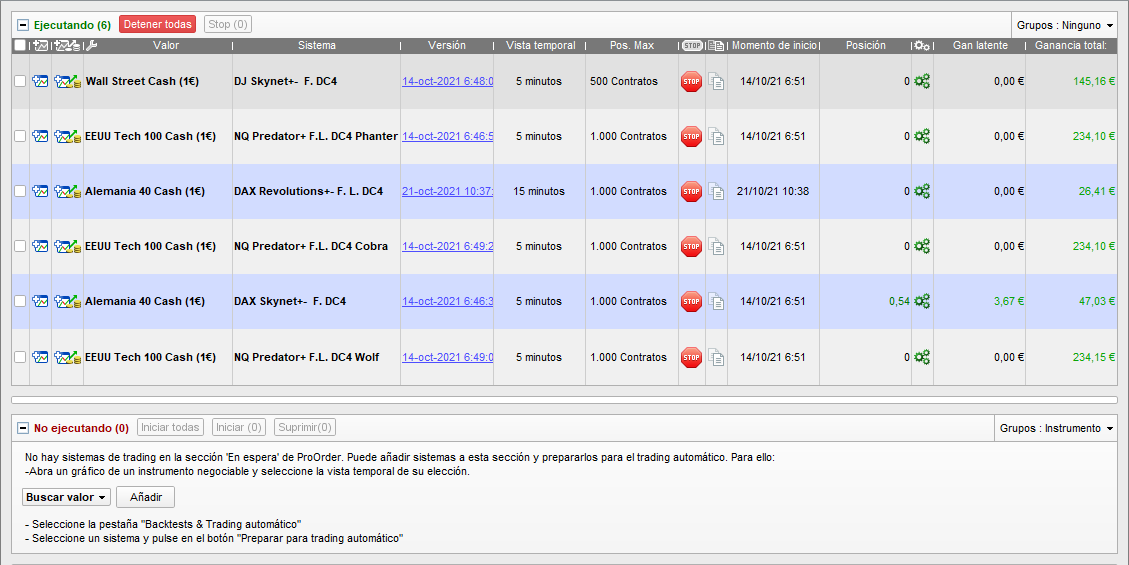Click the Detener todas button
The width and height of the screenshot is (1129, 565).
coord(158,24)
